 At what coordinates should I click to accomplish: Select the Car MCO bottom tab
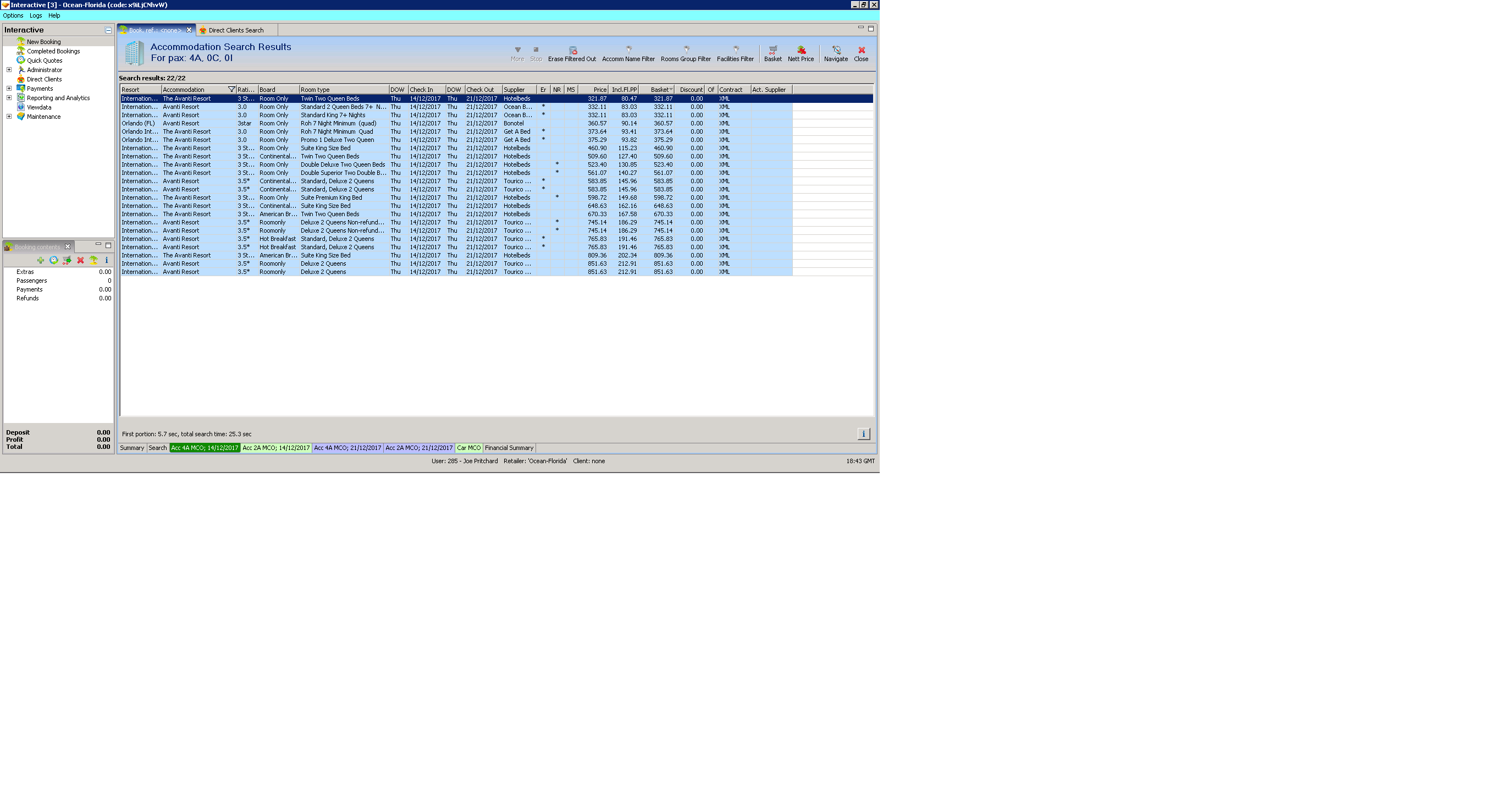pos(468,448)
